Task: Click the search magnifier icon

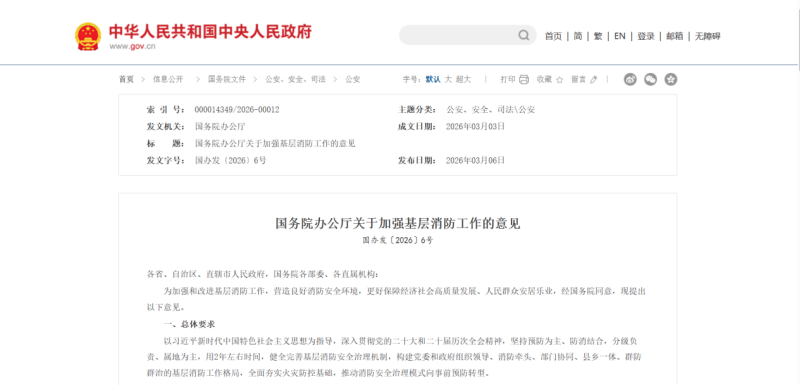Action: (x=523, y=35)
